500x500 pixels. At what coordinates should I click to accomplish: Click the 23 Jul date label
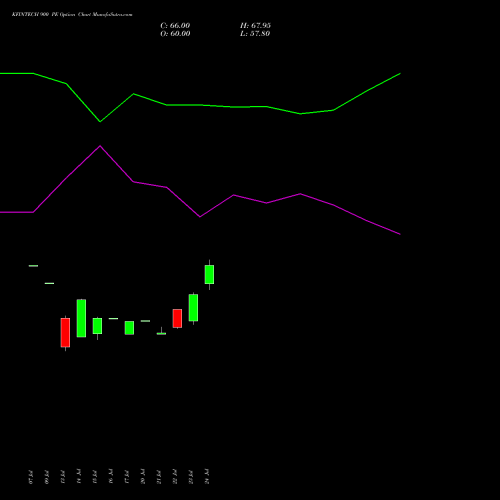(191, 477)
